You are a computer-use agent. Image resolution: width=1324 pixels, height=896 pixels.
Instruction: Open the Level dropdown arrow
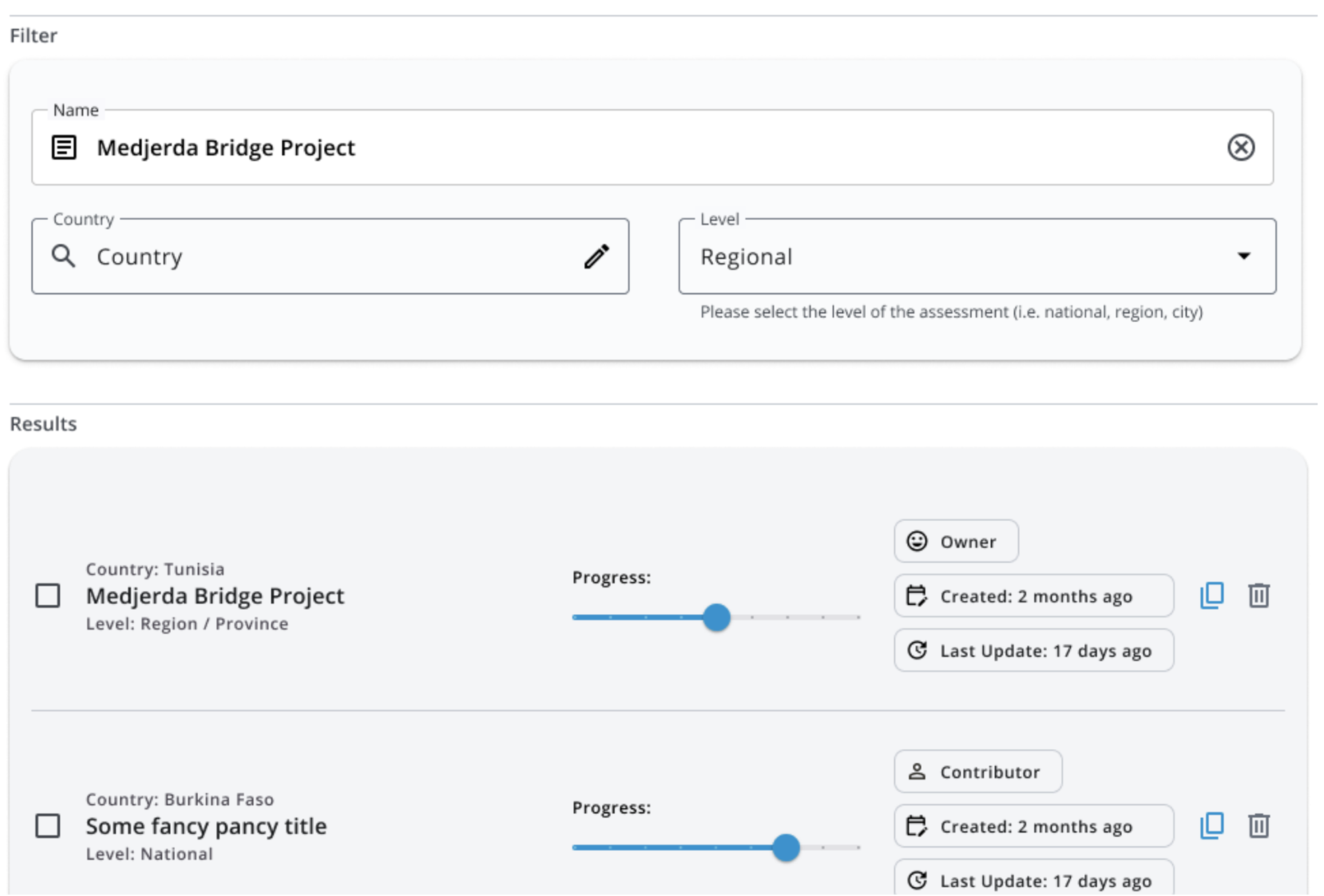point(1244,256)
